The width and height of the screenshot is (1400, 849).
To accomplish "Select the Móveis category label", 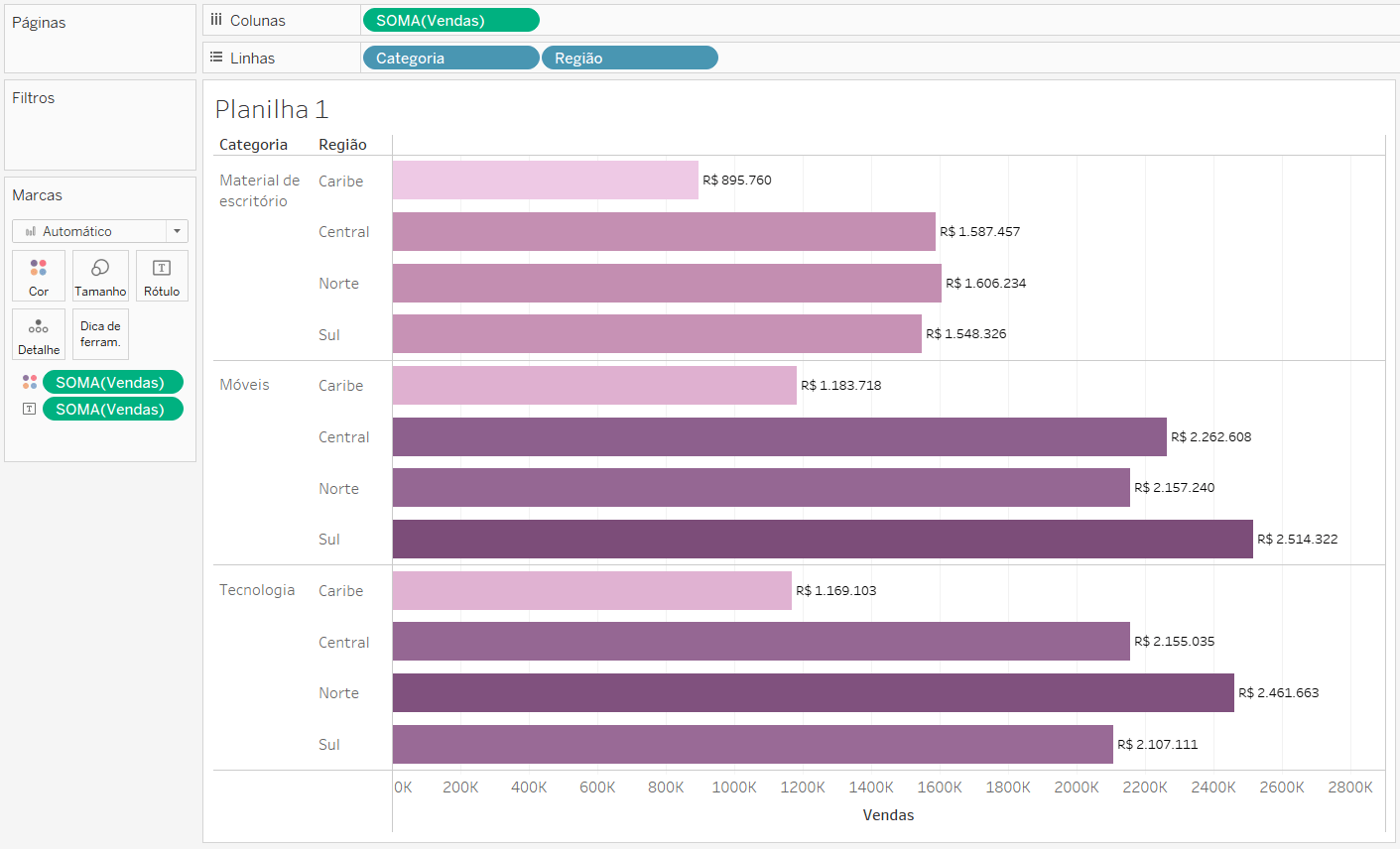I will (244, 385).
